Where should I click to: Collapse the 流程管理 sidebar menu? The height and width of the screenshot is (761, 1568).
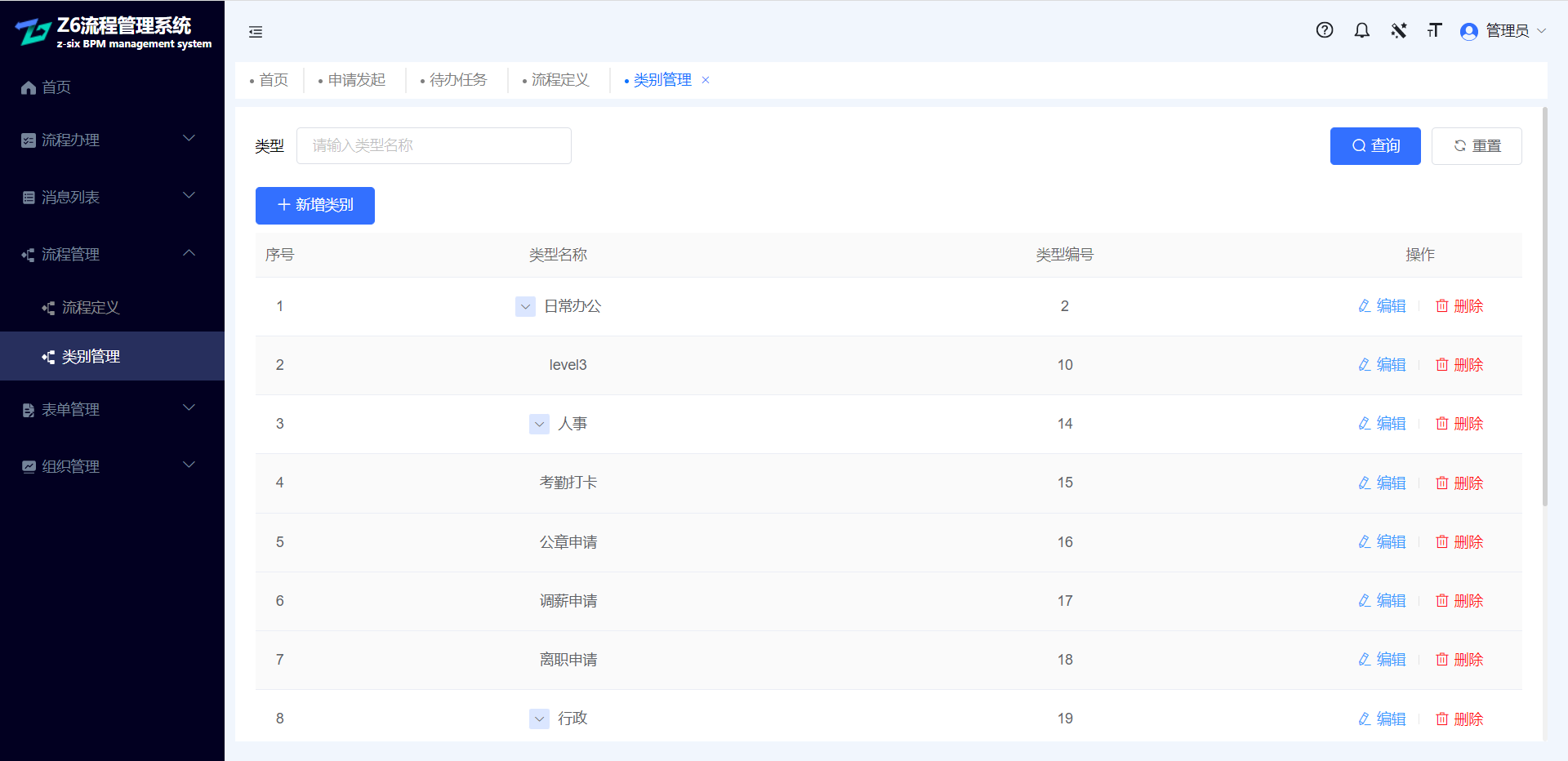pos(189,253)
